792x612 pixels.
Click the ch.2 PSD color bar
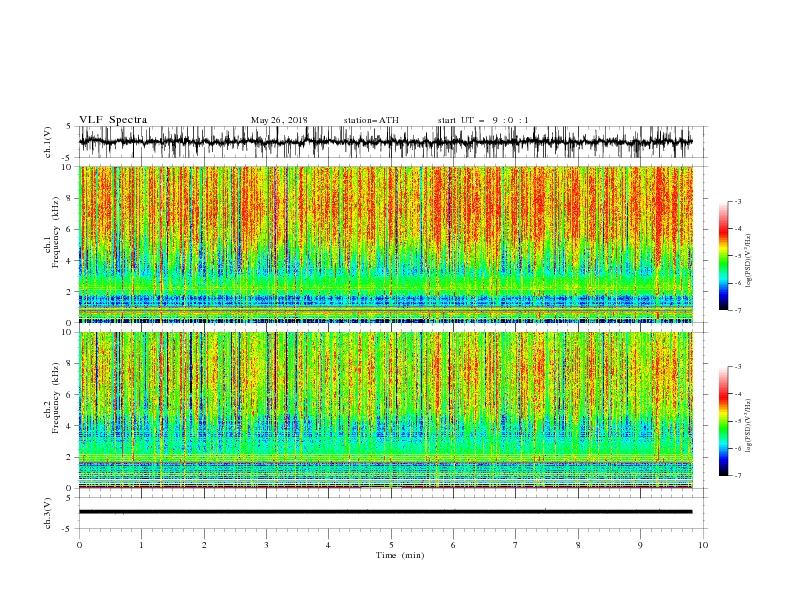coord(723,421)
